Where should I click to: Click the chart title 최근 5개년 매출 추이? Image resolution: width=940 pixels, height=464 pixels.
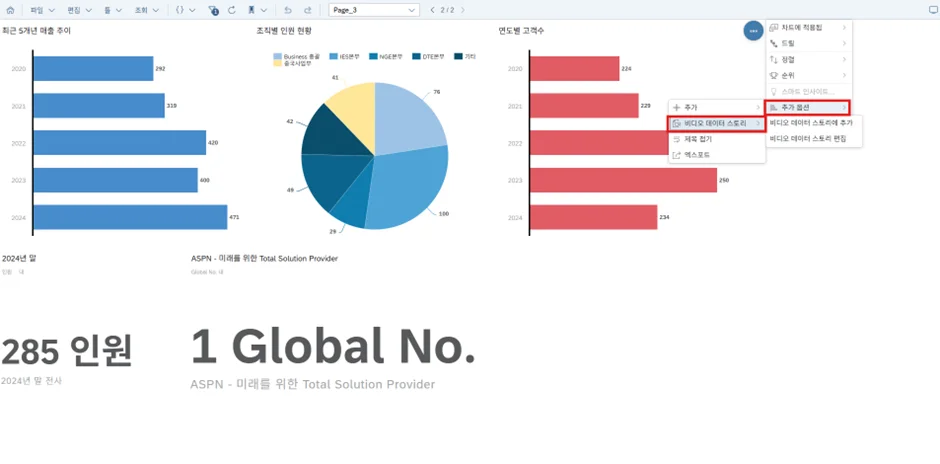pyautogui.click(x=36, y=31)
